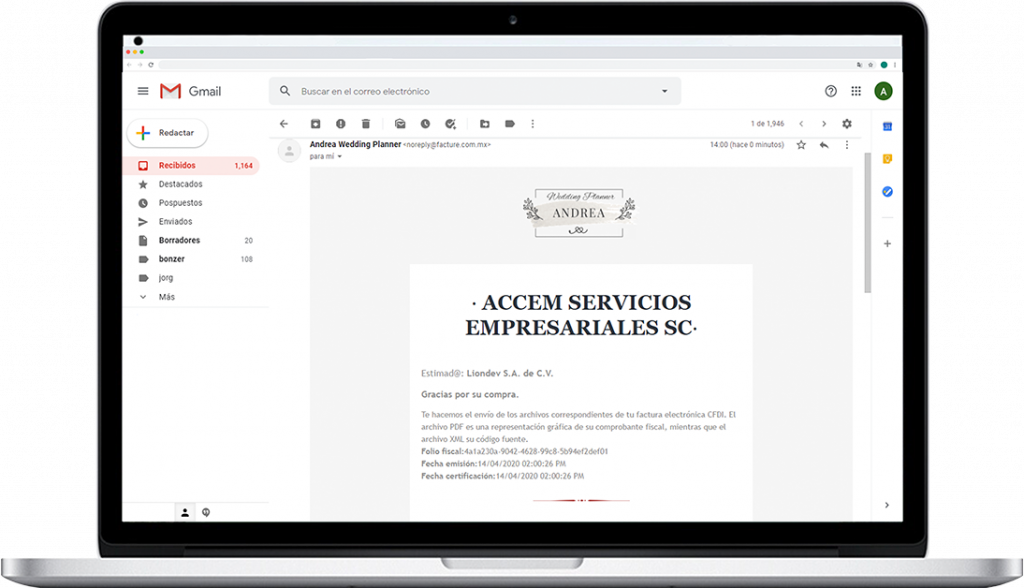Expand recipient details next to 'para mí'
Screen dimensions: 1024x588
(340, 157)
